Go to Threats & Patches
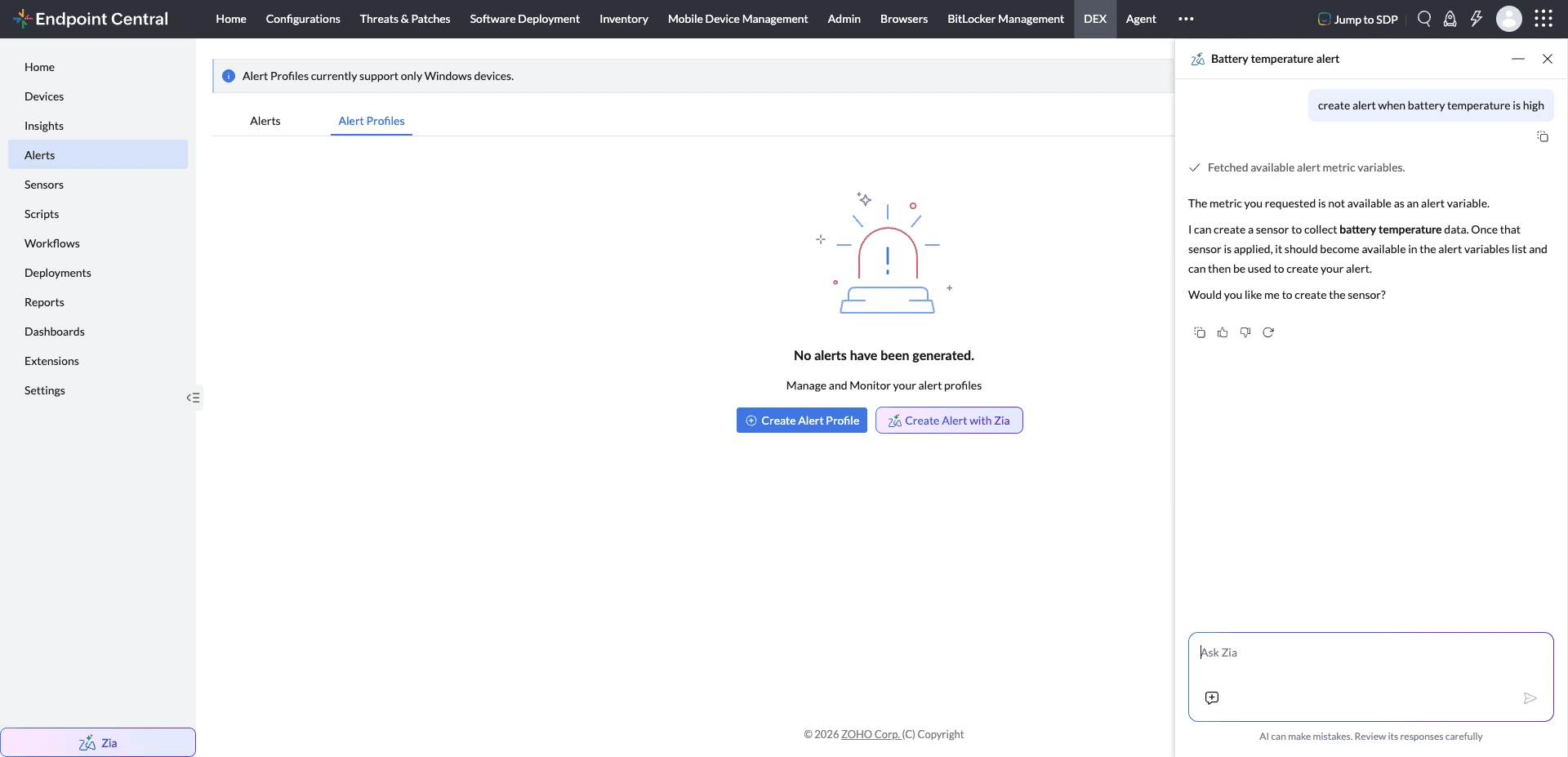The width and height of the screenshot is (1568, 757). [x=405, y=19]
